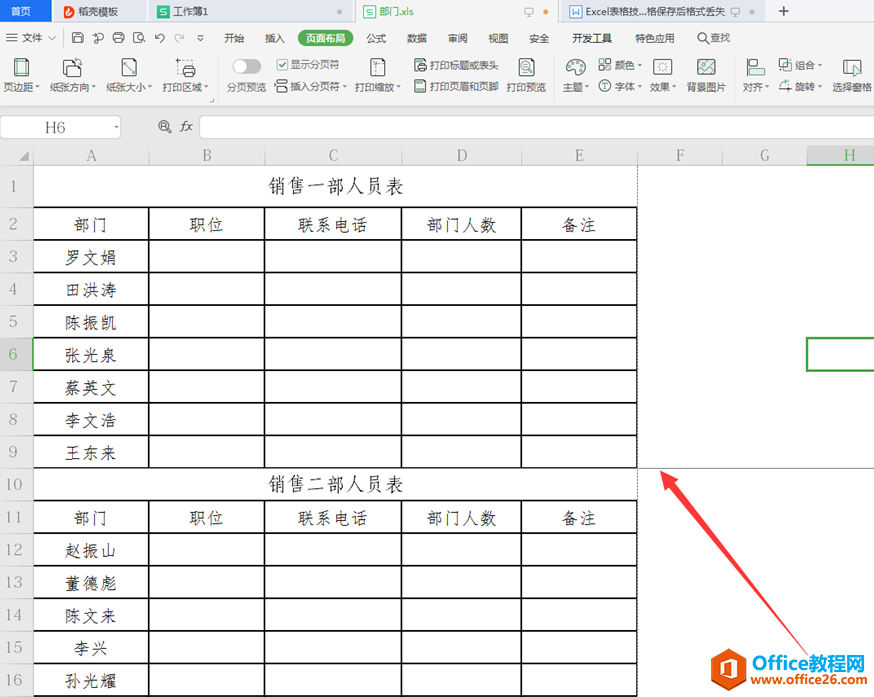Open the colors (颜色) tool
Screen dimensions: 874x697
point(620,65)
